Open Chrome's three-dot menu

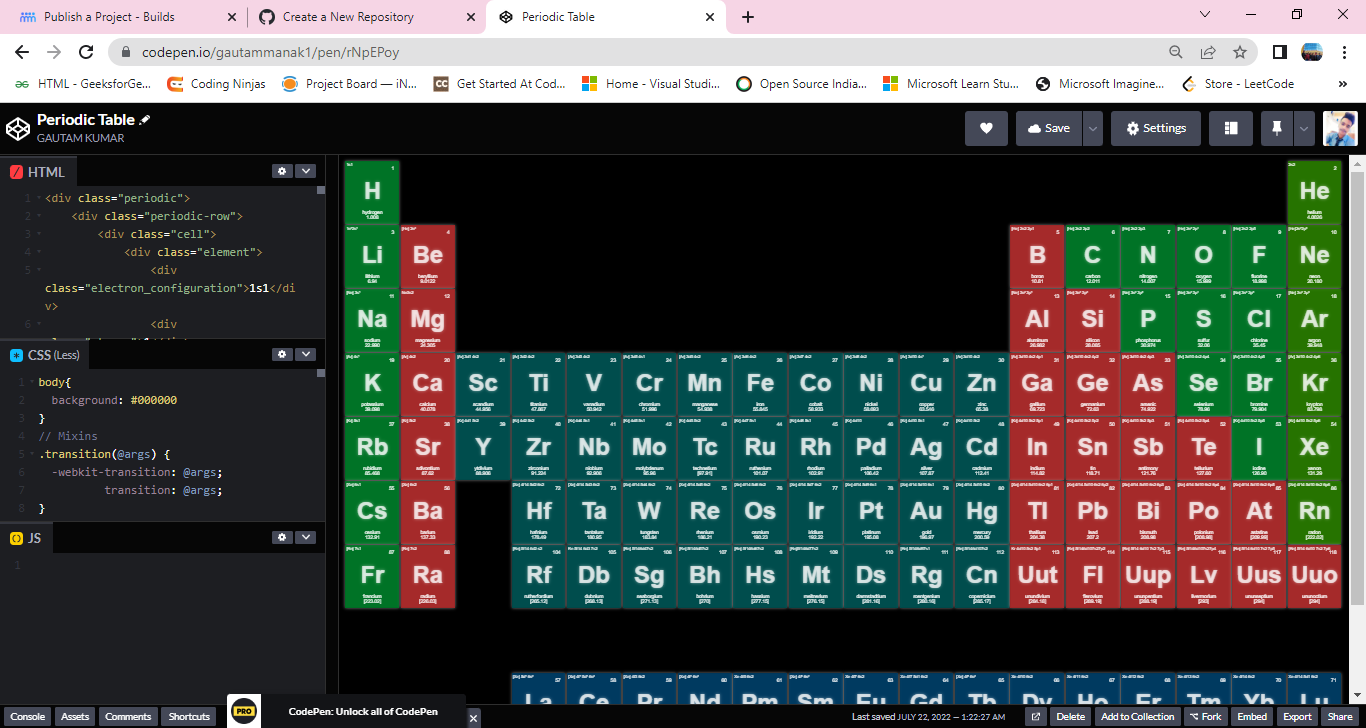[x=1345, y=50]
